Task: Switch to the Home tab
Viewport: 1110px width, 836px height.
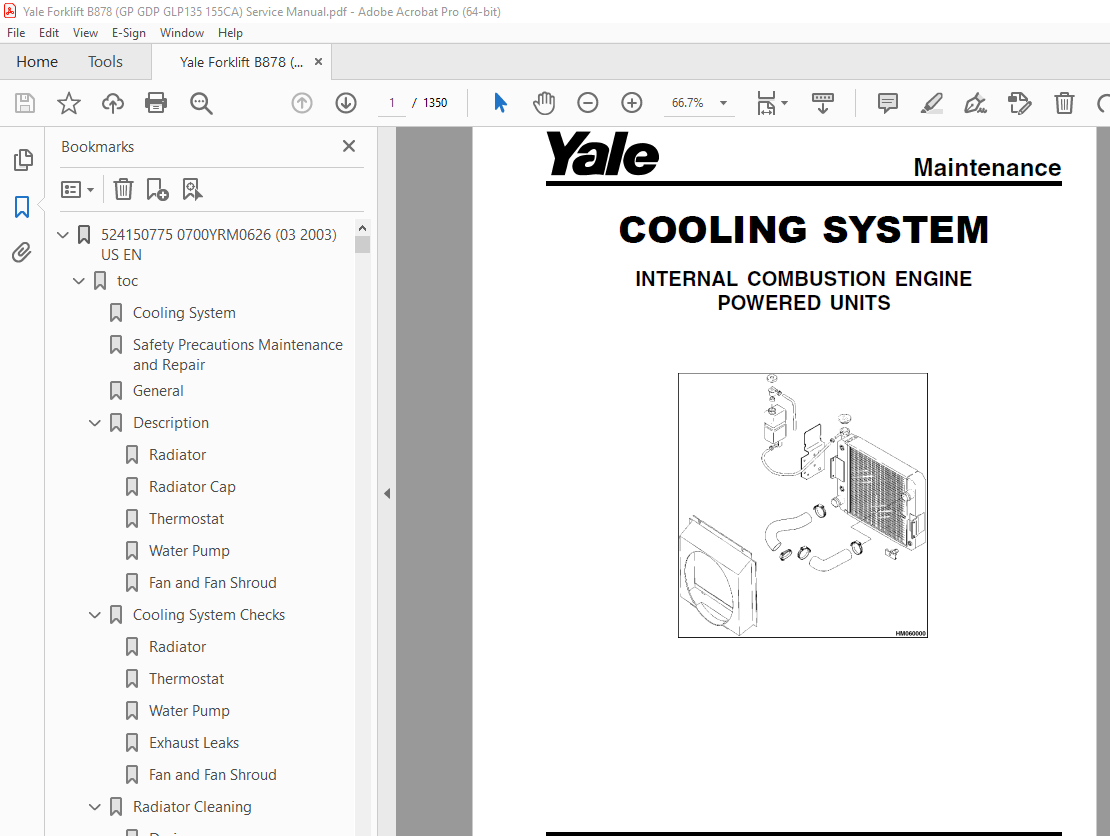Action: point(37,62)
